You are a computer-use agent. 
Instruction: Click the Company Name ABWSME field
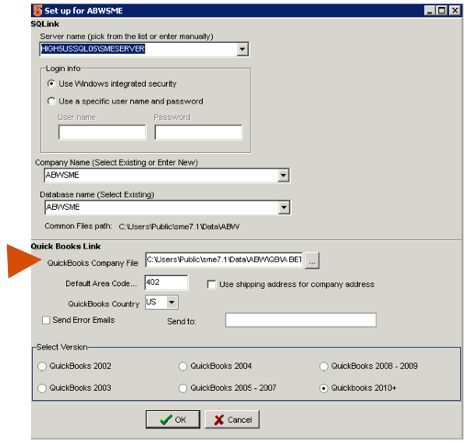pyautogui.click(x=161, y=175)
